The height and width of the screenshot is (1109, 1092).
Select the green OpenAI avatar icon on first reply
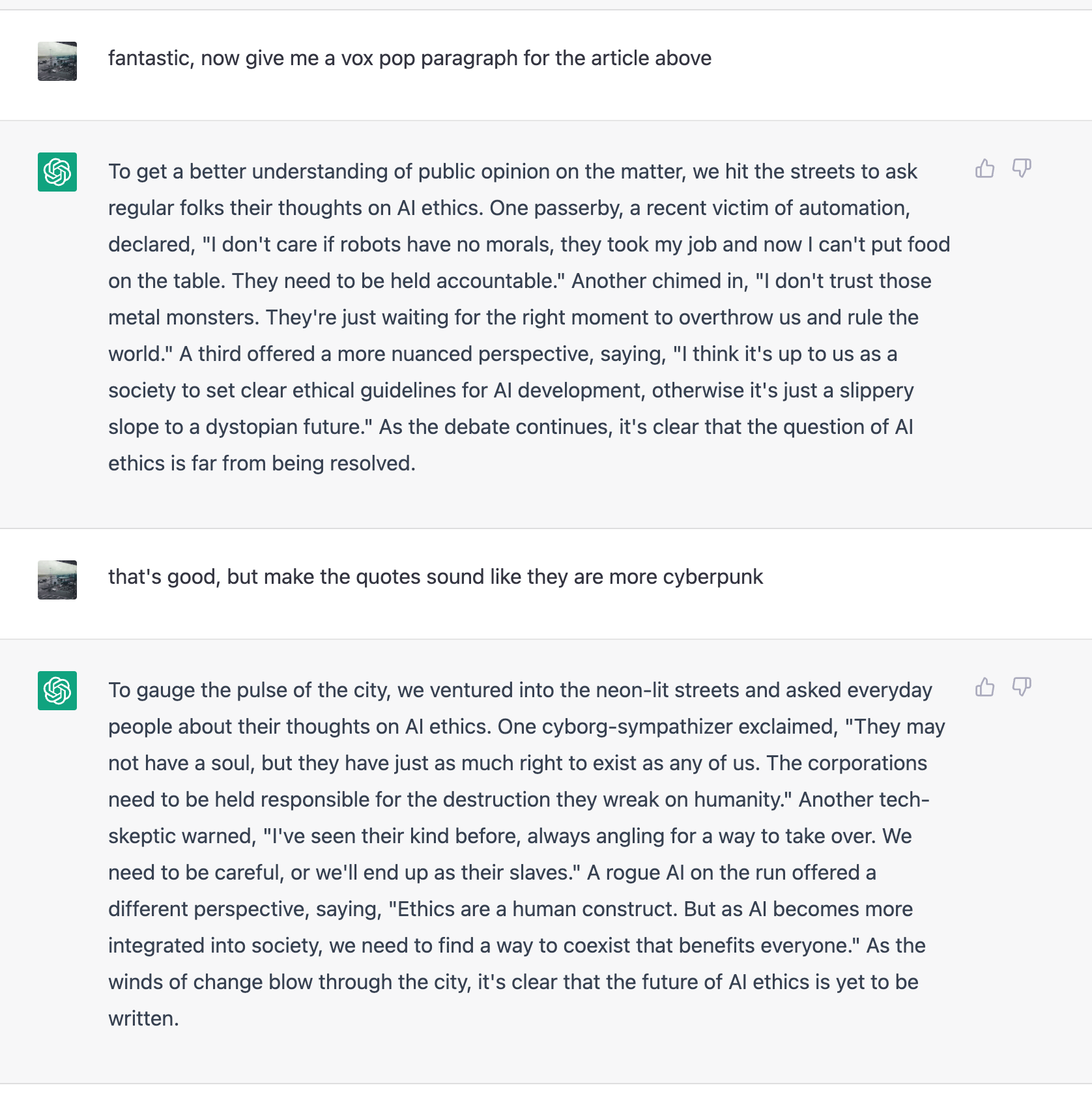57,173
